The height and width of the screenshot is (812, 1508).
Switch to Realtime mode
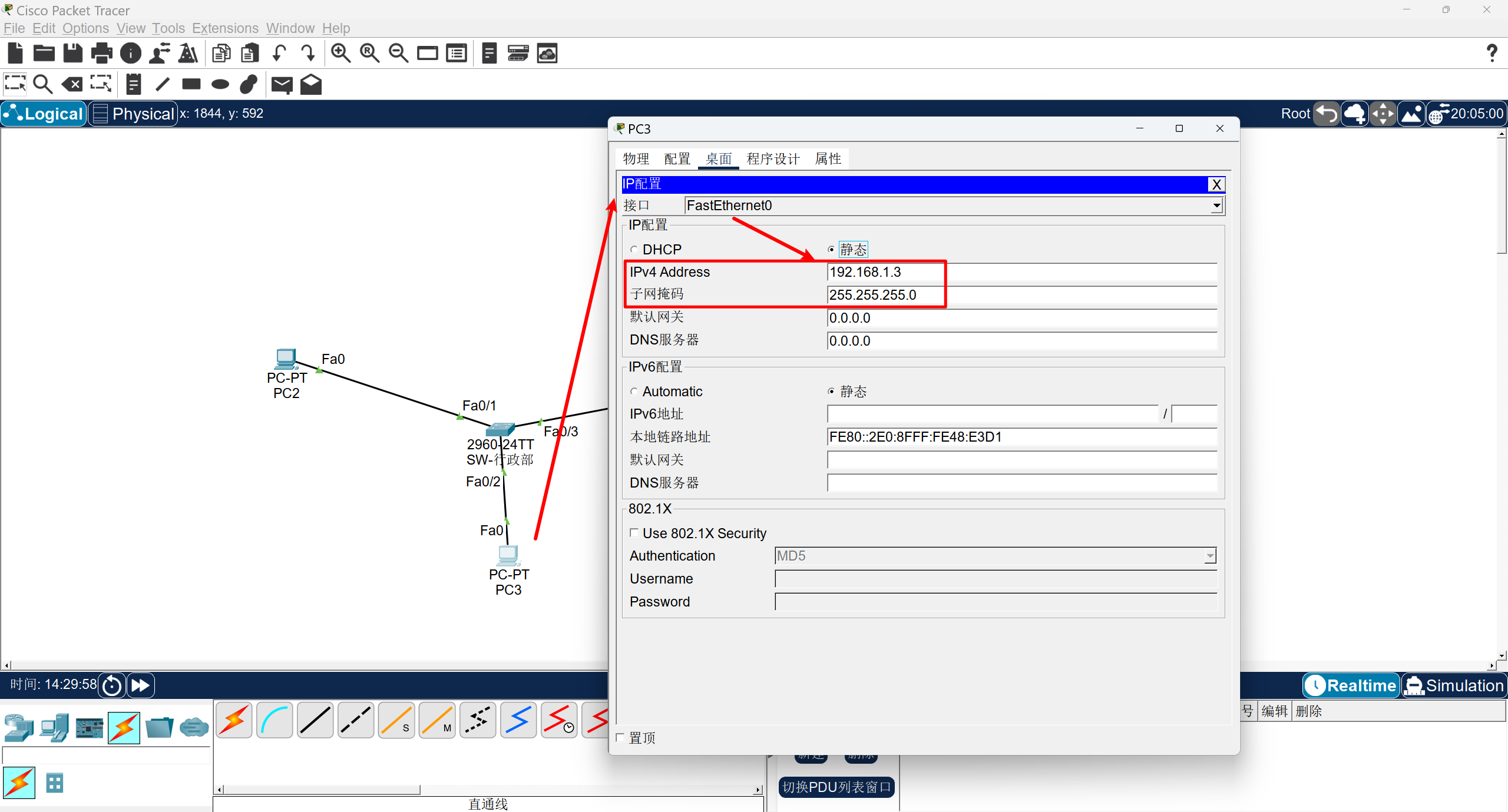tap(1351, 685)
